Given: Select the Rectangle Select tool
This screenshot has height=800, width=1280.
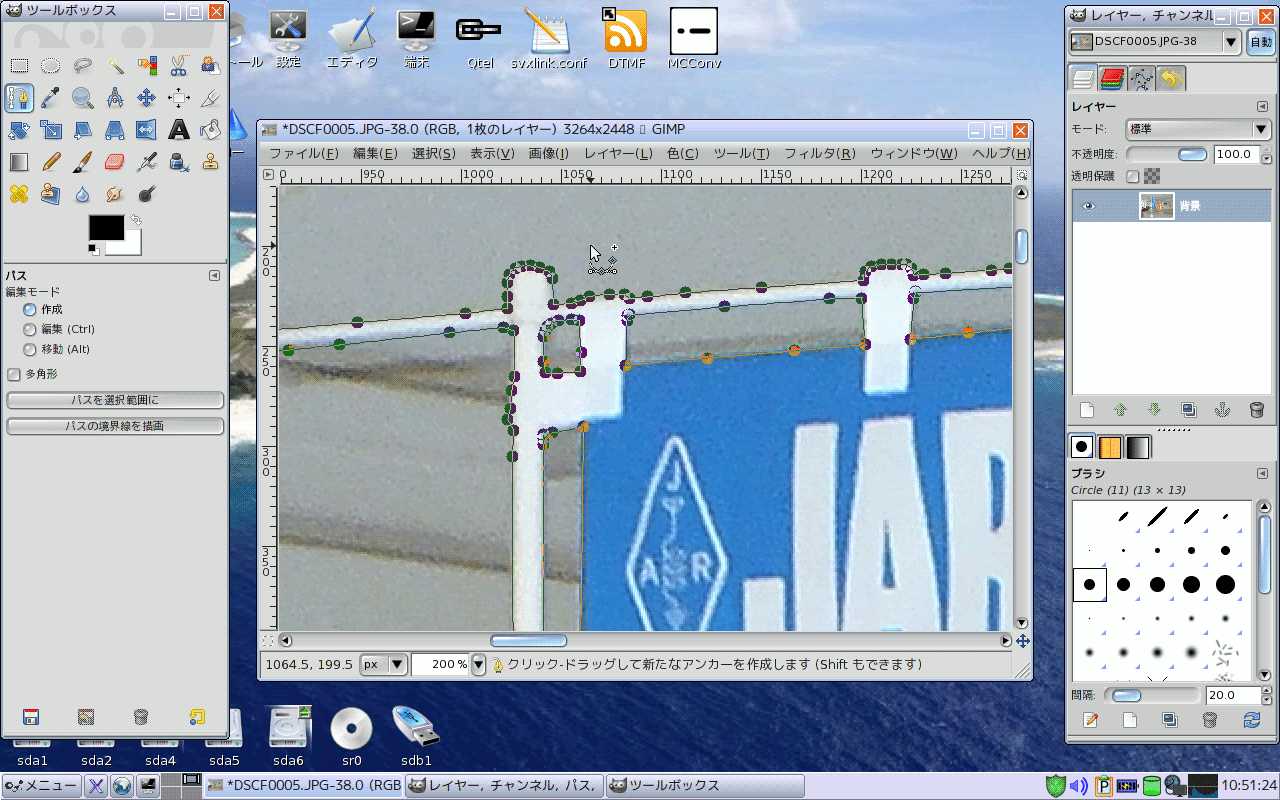Looking at the screenshot, I should pyautogui.click(x=19, y=66).
